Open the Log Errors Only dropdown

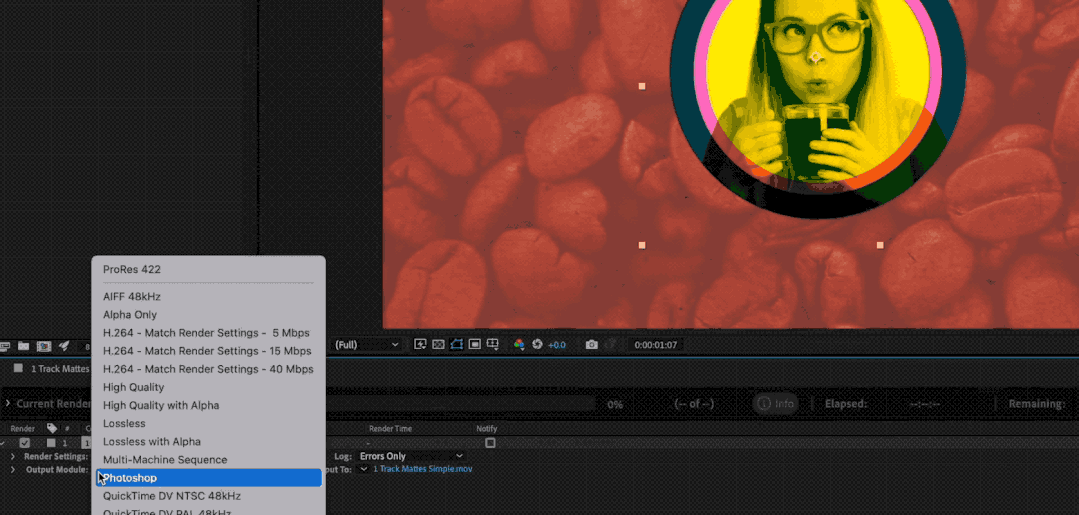[411, 456]
